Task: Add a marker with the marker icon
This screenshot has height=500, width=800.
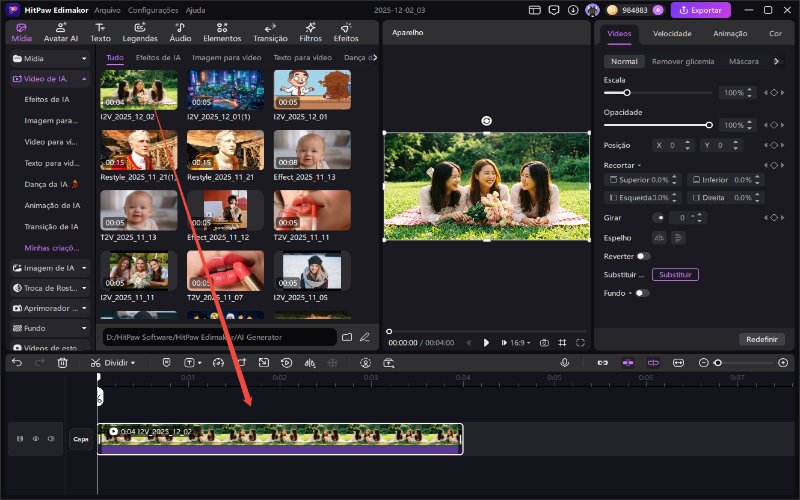Action: click(x=166, y=363)
